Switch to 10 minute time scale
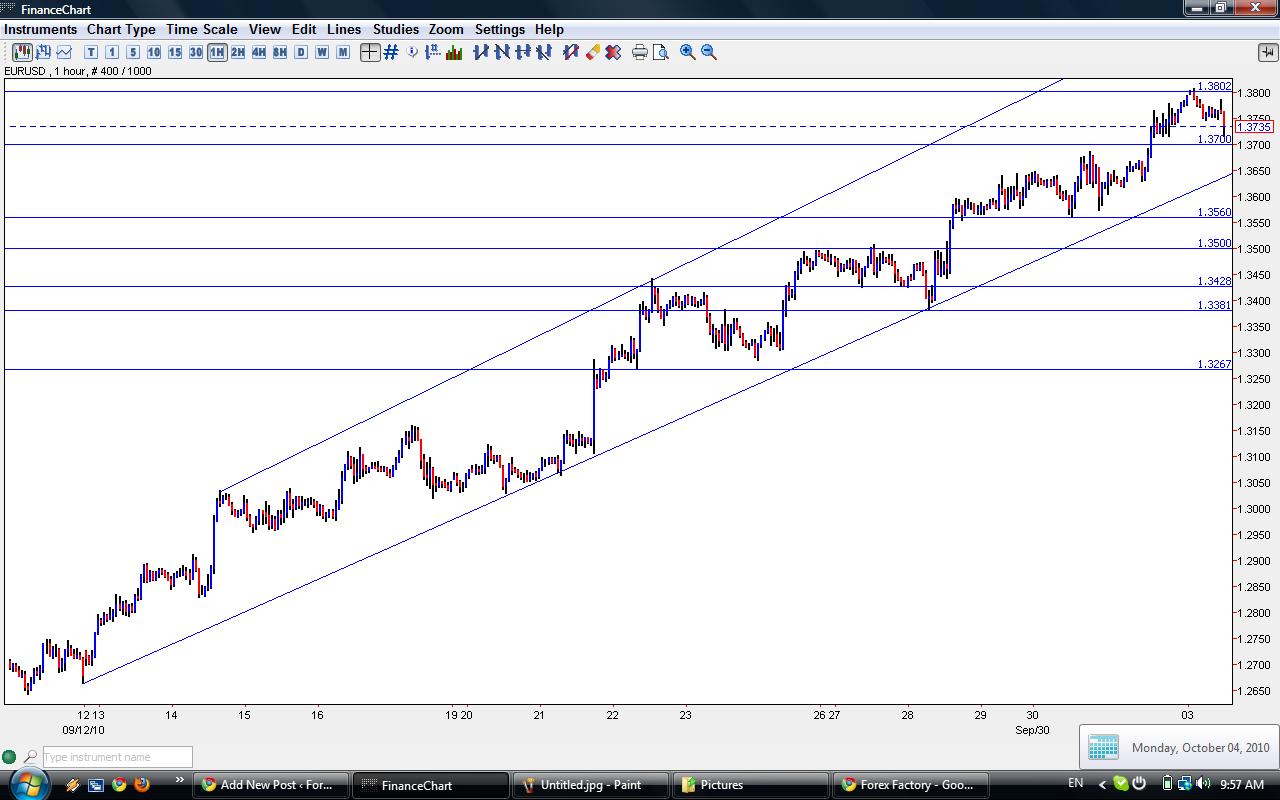1280x800 pixels. (154, 52)
